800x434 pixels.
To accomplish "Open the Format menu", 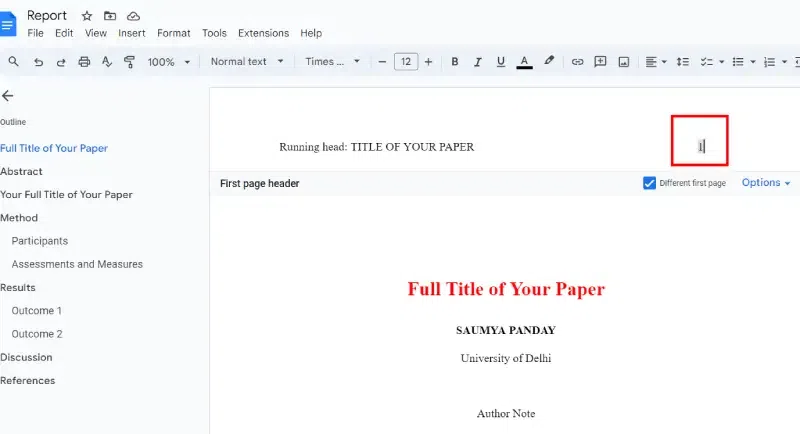I will coord(173,33).
